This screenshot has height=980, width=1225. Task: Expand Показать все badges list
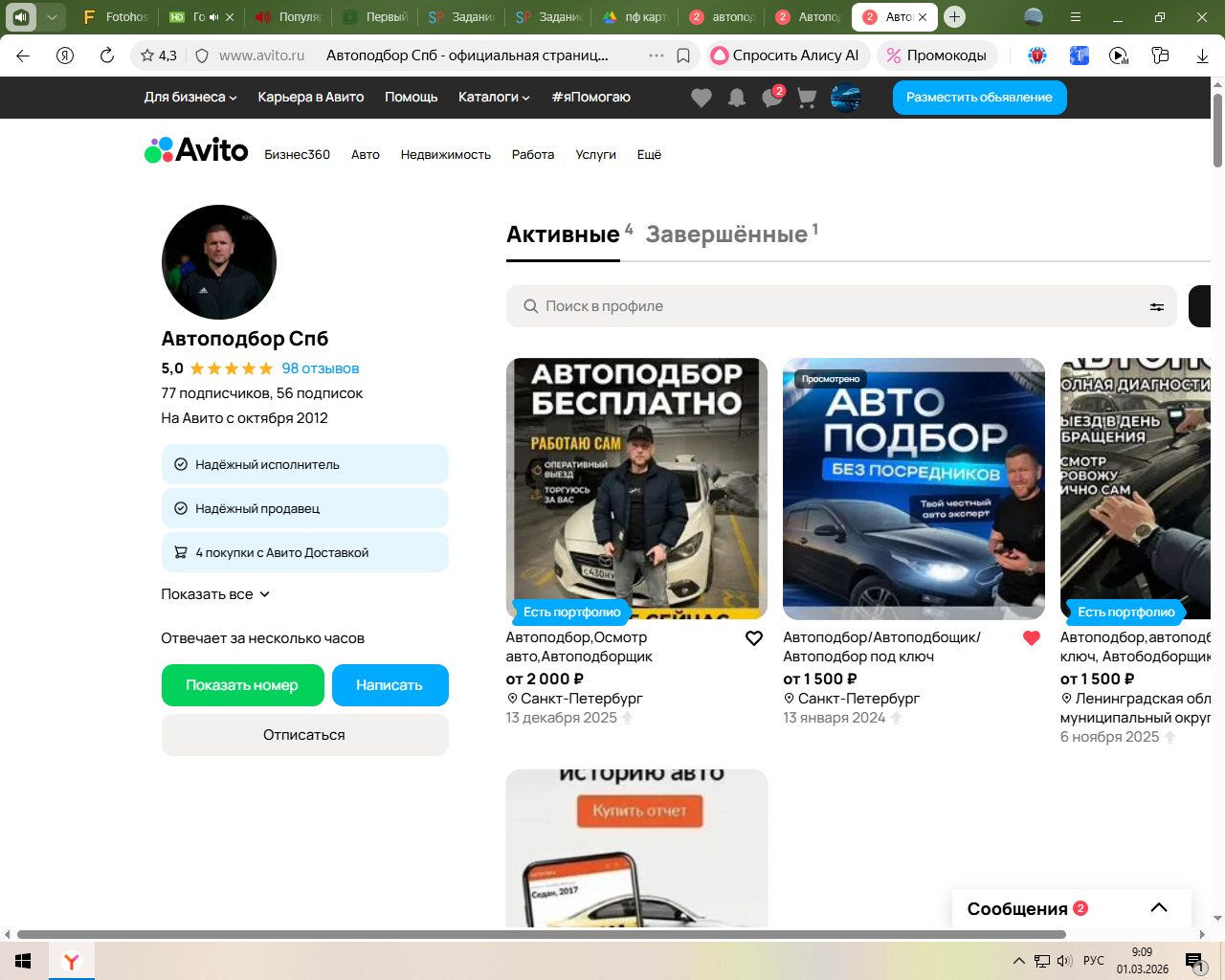pos(215,594)
